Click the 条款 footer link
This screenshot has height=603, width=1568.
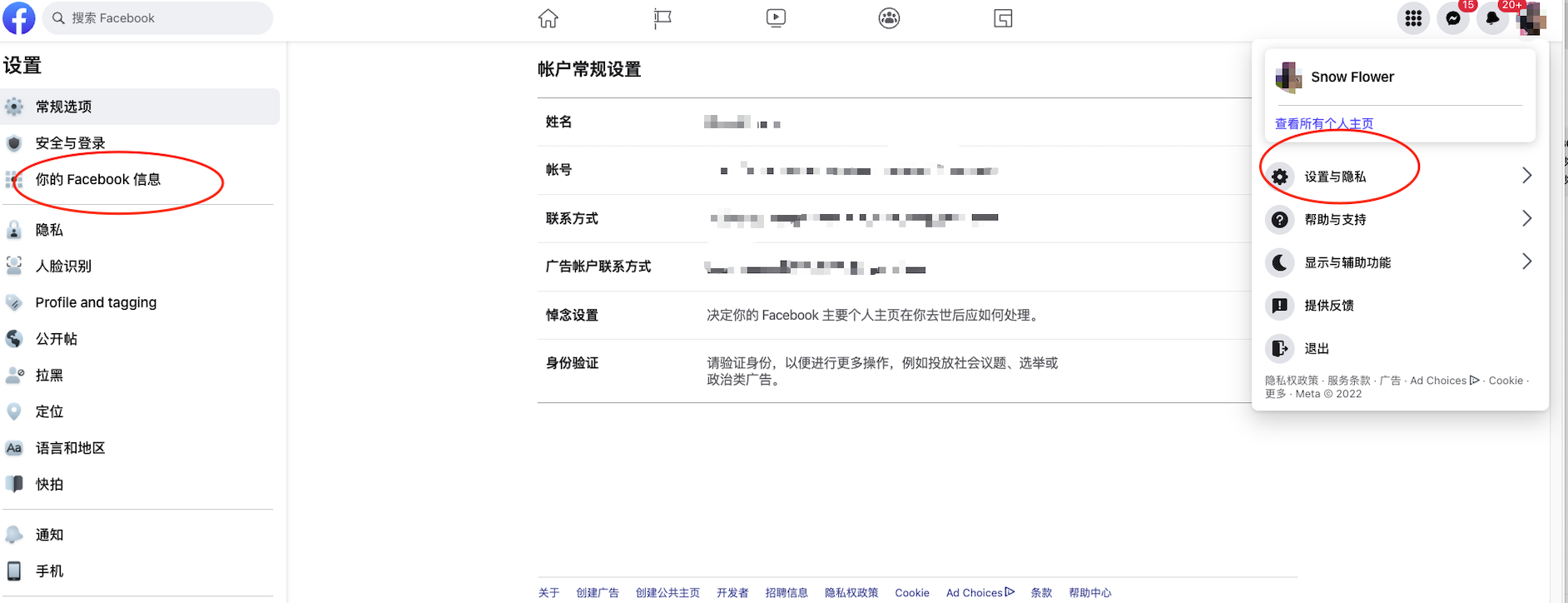(x=1041, y=593)
